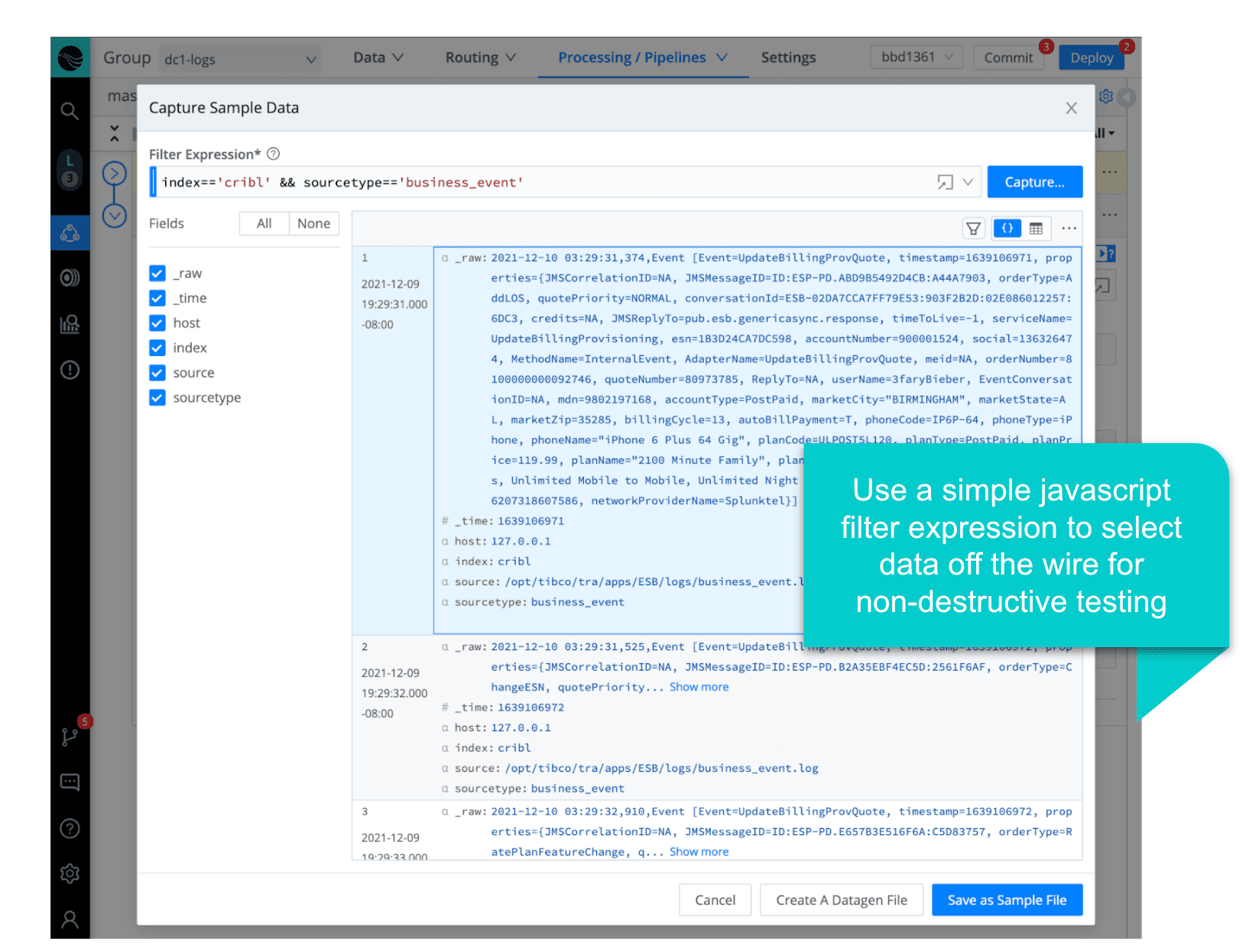Toggle the host field checkbox
This screenshot has height=952, width=1249.
click(157, 323)
